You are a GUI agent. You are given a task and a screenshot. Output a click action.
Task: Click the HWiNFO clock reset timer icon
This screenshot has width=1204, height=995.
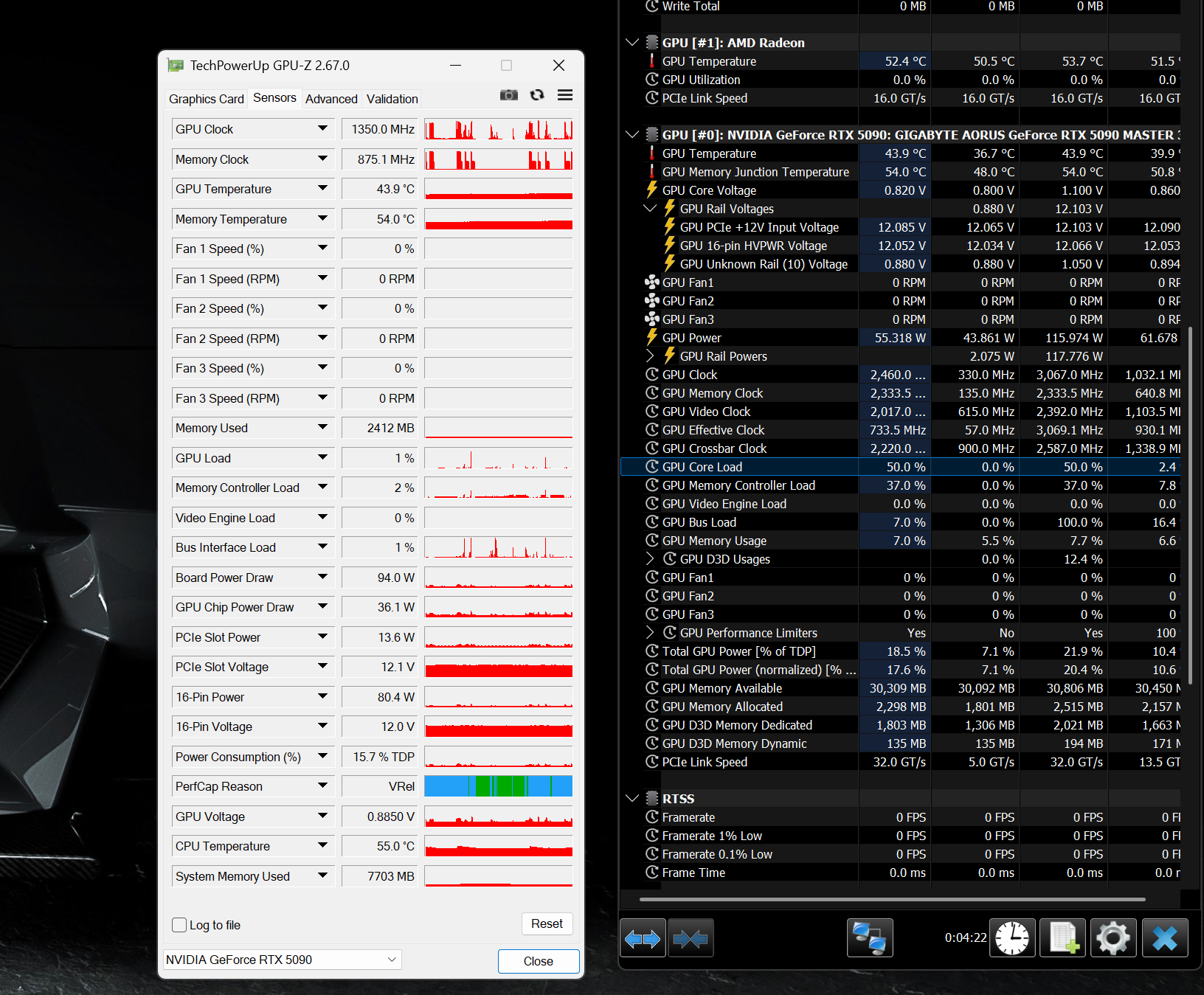coord(1012,938)
